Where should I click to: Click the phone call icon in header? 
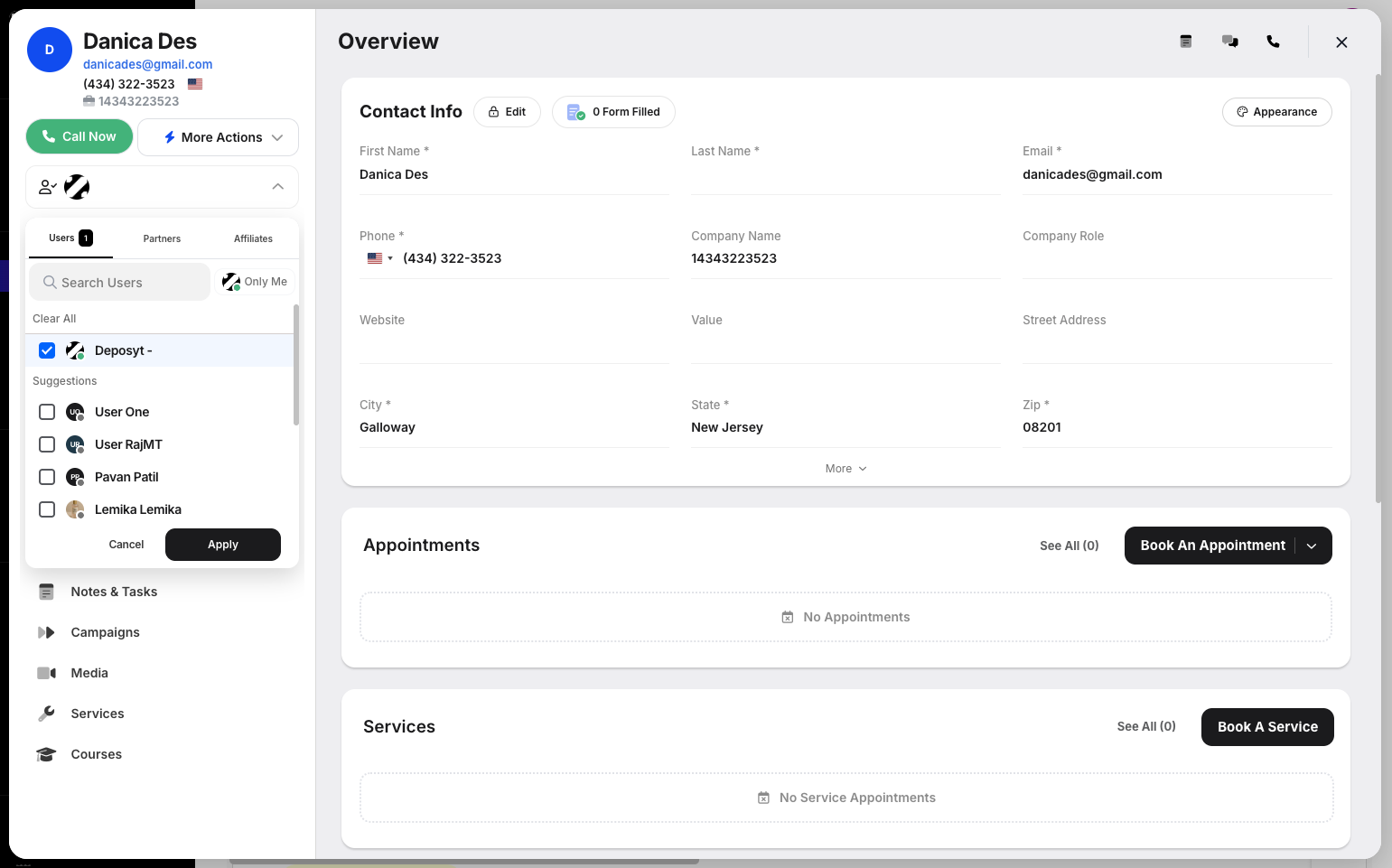1273,42
